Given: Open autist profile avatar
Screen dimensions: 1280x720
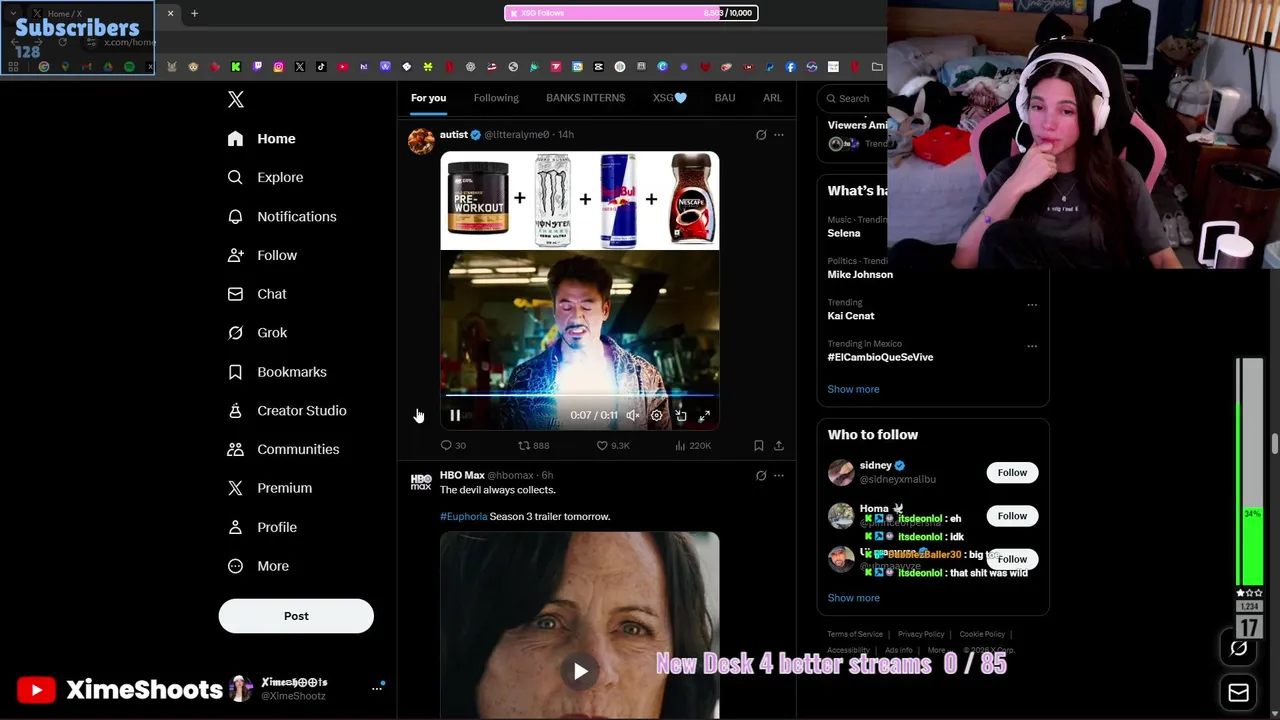Looking at the screenshot, I should click(421, 141).
